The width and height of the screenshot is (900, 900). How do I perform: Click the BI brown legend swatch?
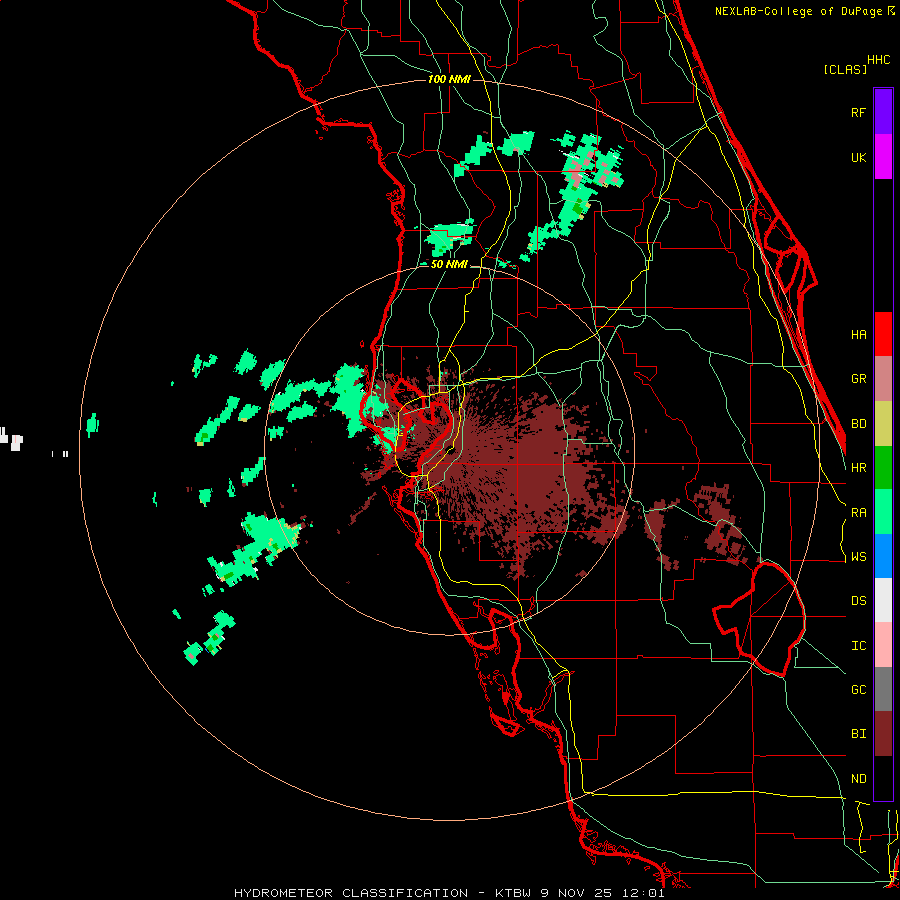[883, 734]
